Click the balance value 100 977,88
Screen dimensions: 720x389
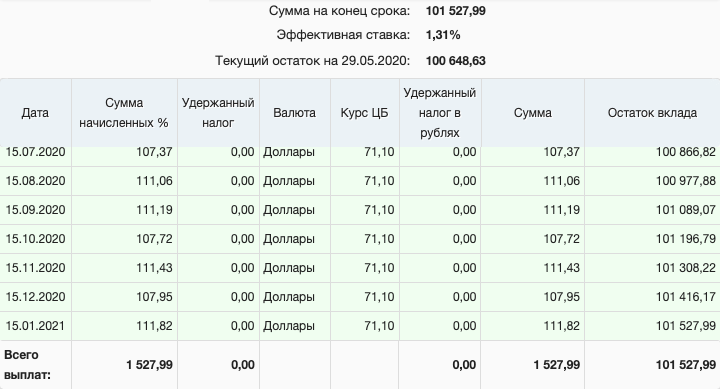[686, 181]
